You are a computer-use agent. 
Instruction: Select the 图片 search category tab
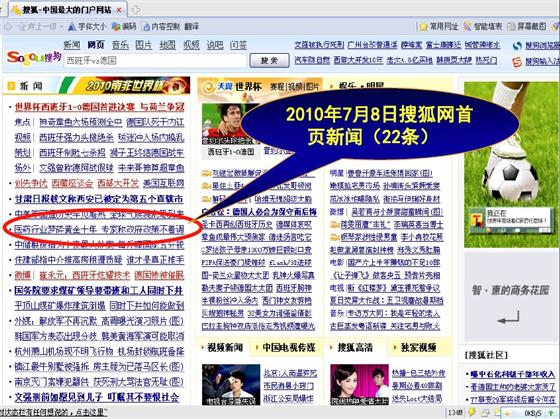point(144,45)
